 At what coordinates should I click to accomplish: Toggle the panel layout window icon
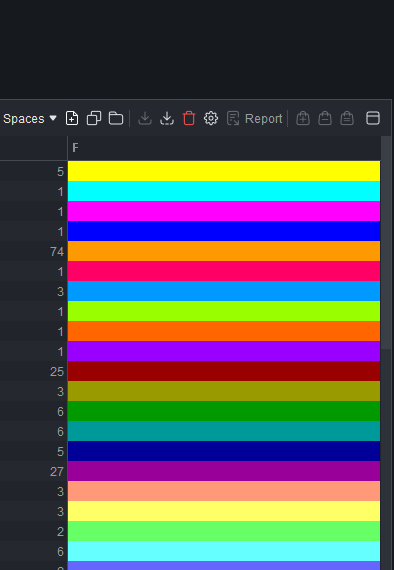(373, 119)
